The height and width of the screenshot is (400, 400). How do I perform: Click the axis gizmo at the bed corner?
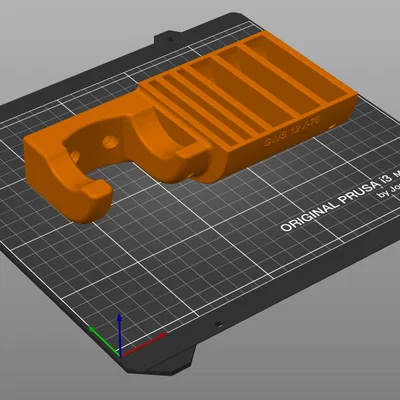[127, 335]
